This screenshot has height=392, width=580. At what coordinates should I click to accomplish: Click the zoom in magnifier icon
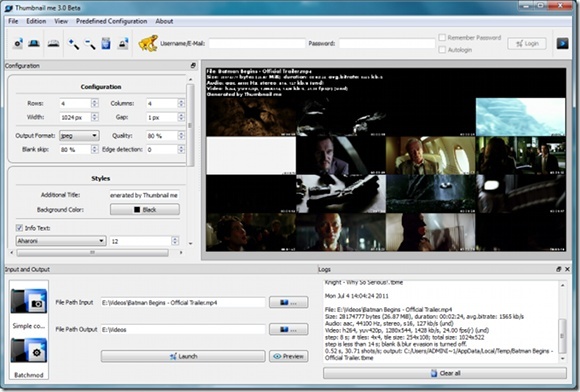coord(74,44)
